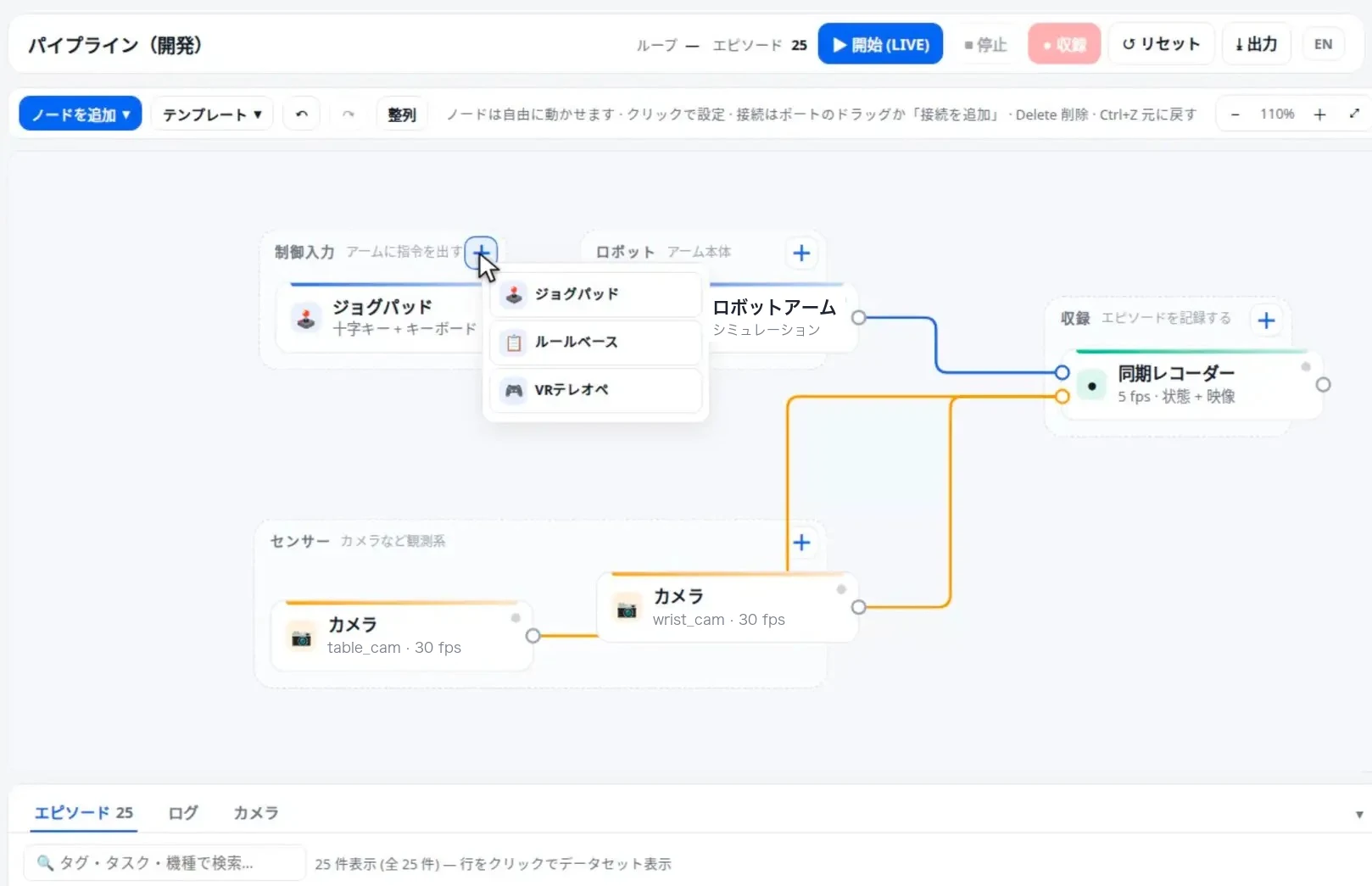The image size is (1372, 886).
Task: Click the wrist_cam camera icon
Action: (627, 610)
